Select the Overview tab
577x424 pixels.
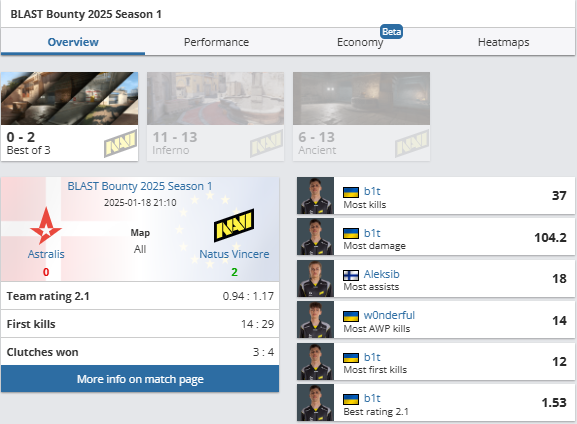(x=73, y=42)
